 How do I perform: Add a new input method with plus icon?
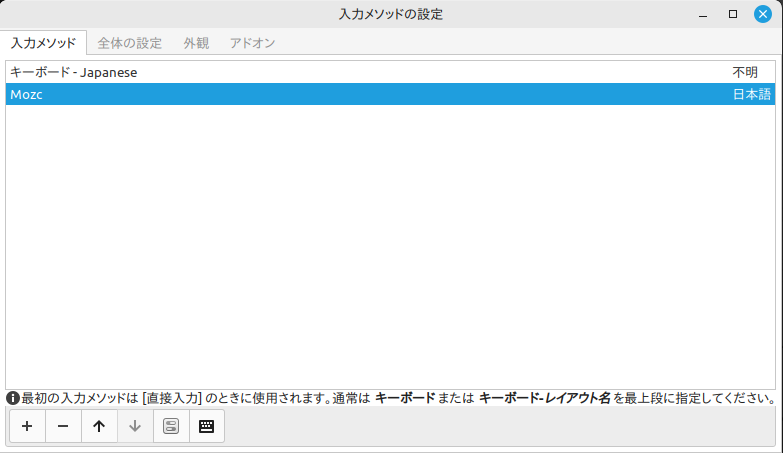point(27,426)
